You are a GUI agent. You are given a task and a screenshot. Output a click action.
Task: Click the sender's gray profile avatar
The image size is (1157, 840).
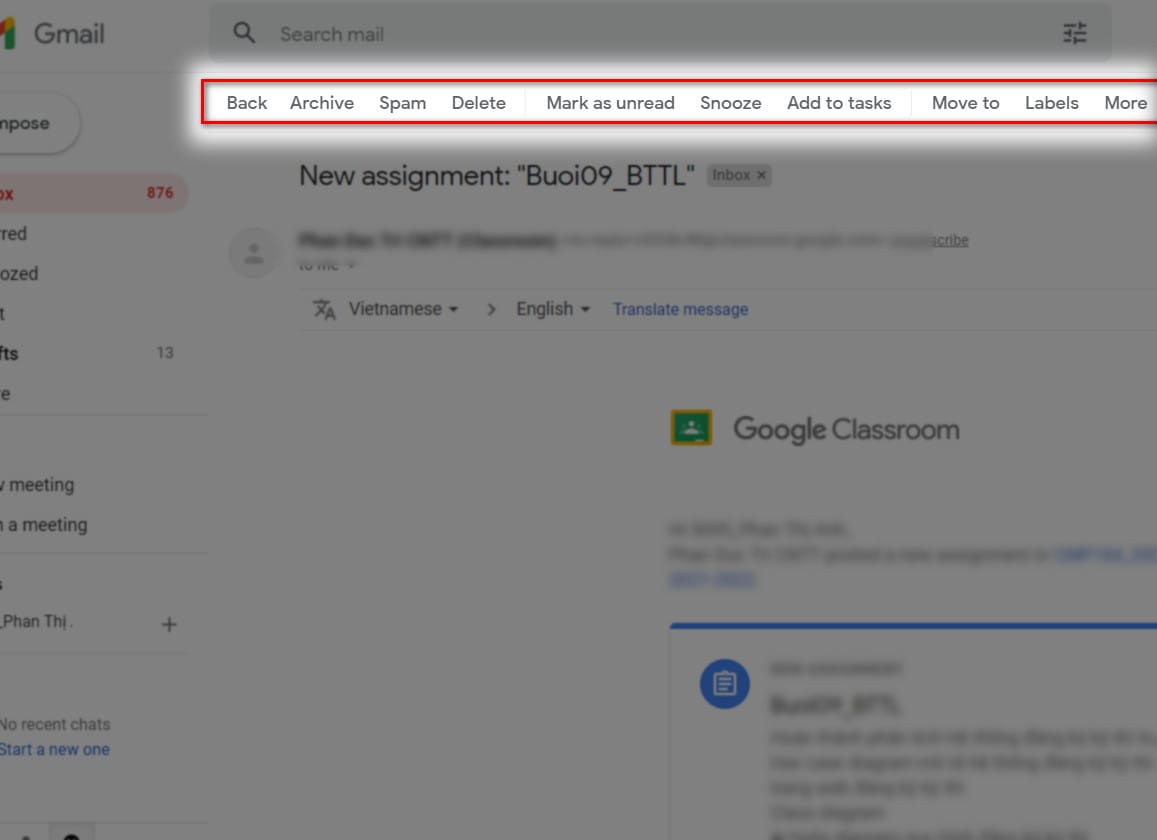point(254,253)
